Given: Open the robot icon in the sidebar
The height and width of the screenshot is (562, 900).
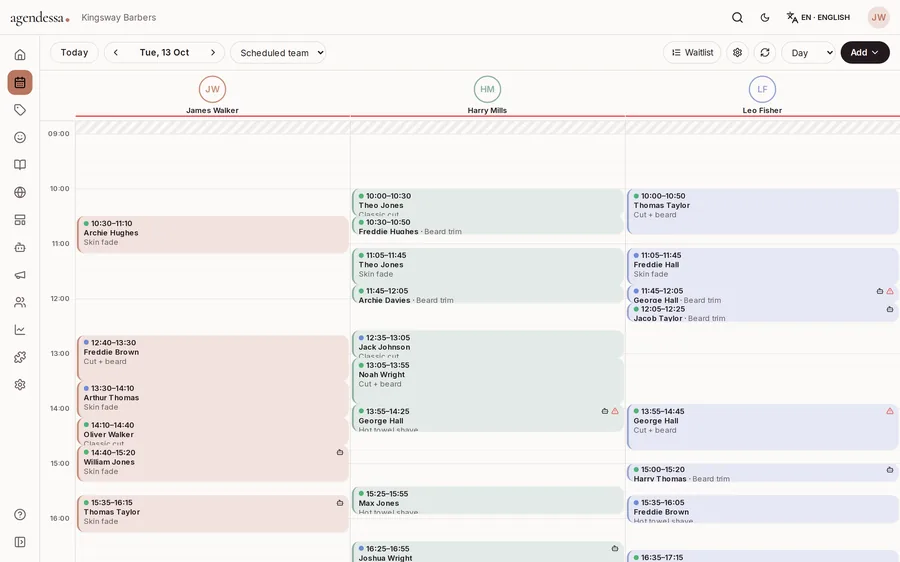Looking at the screenshot, I should (x=20, y=247).
